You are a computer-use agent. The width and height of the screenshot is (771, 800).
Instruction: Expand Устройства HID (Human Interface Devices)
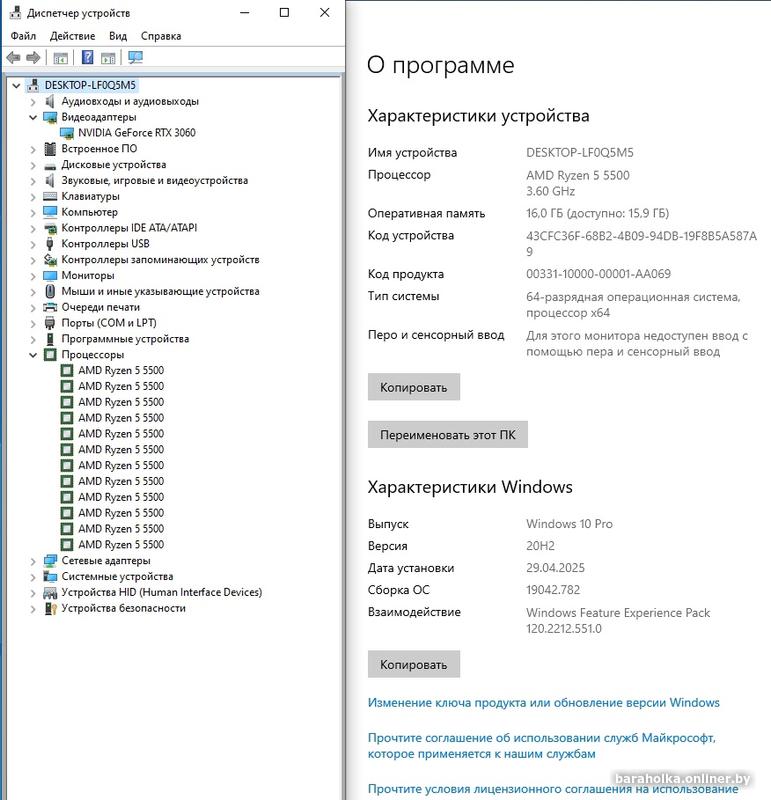point(33,592)
